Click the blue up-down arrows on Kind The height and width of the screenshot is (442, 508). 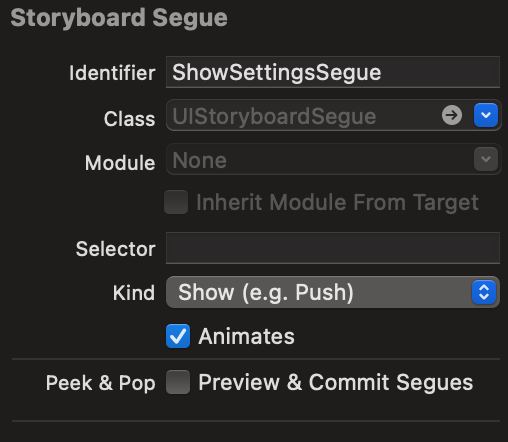484,292
